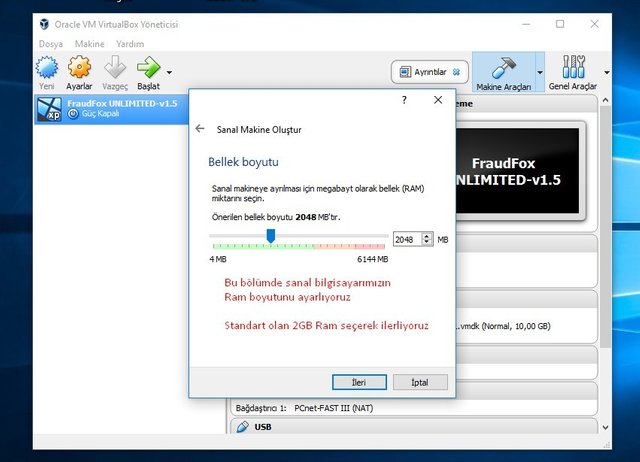Expand Genel Araçlar dropdown arrow

click(607, 72)
